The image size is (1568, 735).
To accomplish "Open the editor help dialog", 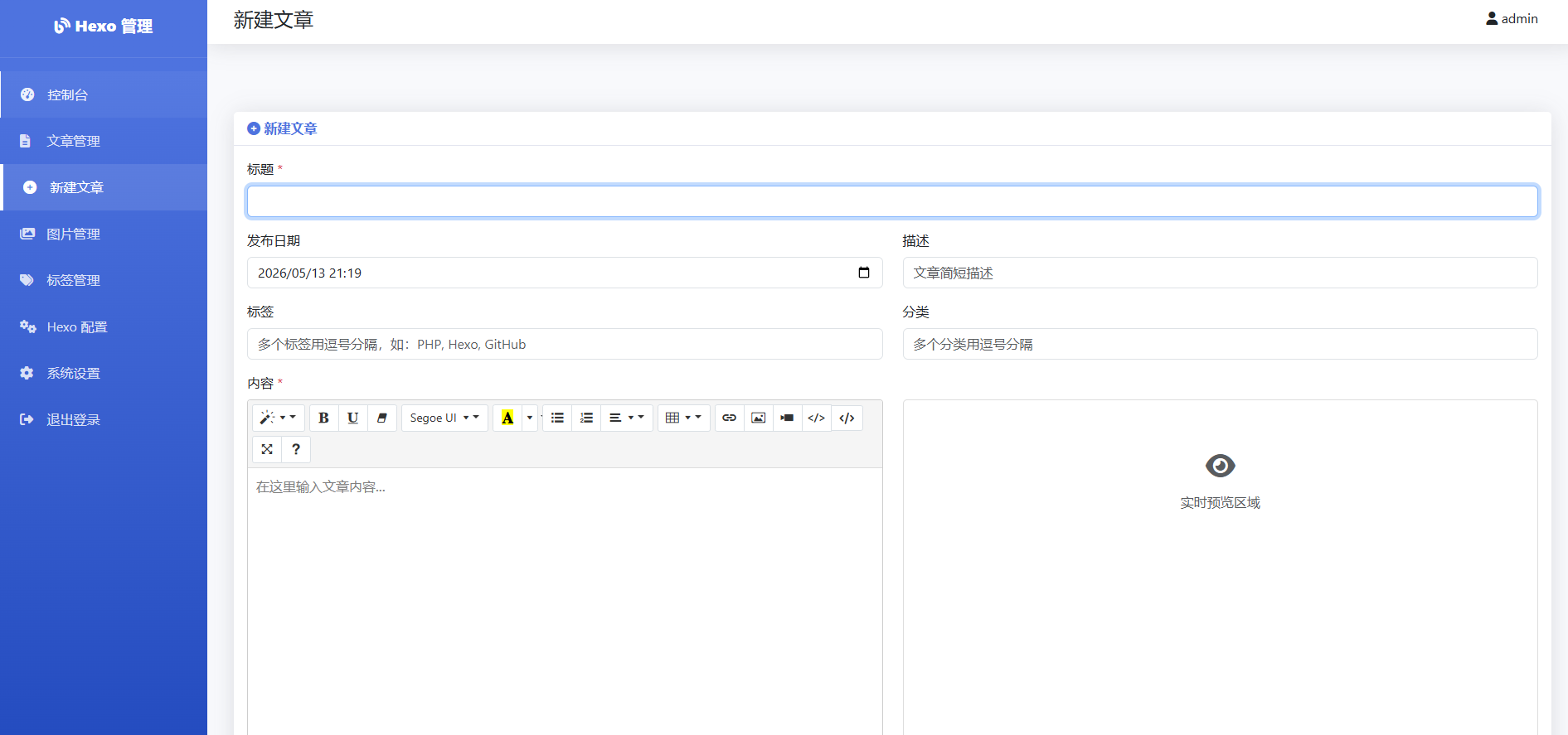I will pos(296,449).
